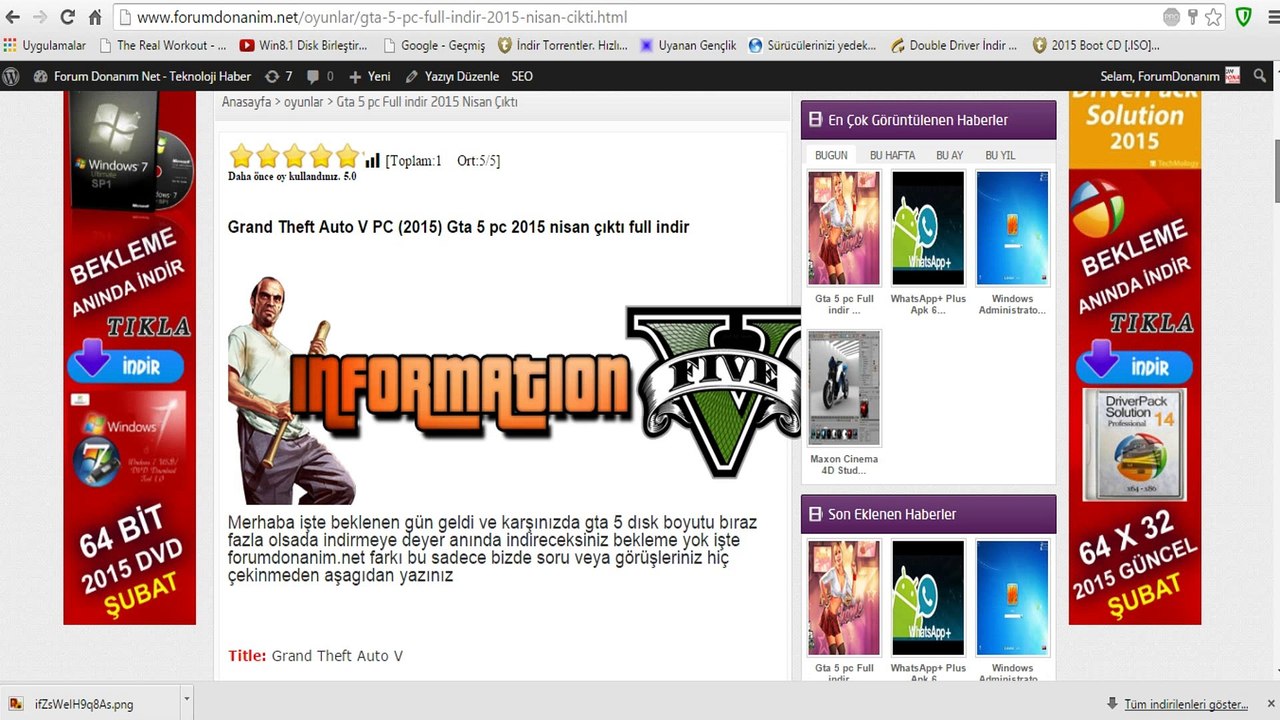This screenshot has height=720, width=1280.
Task: Open the İndir Torrentler bookmark
Action: click(x=563, y=45)
